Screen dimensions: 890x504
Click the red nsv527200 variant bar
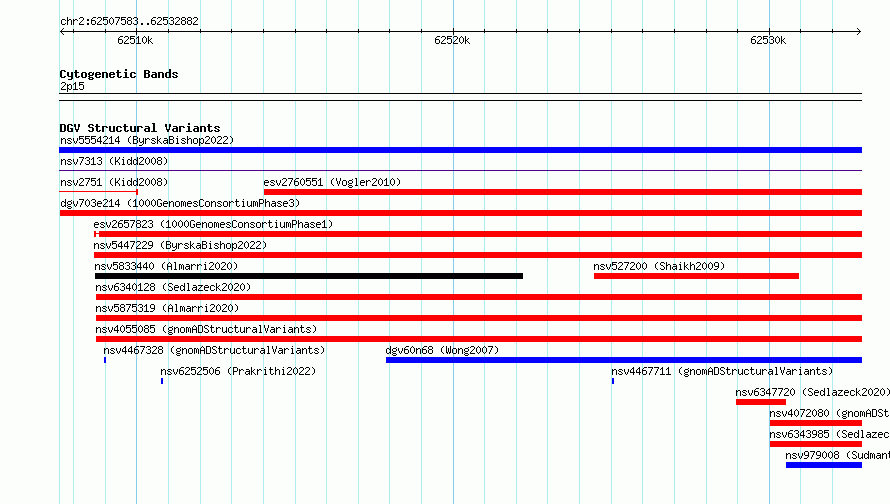tap(696, 276)
